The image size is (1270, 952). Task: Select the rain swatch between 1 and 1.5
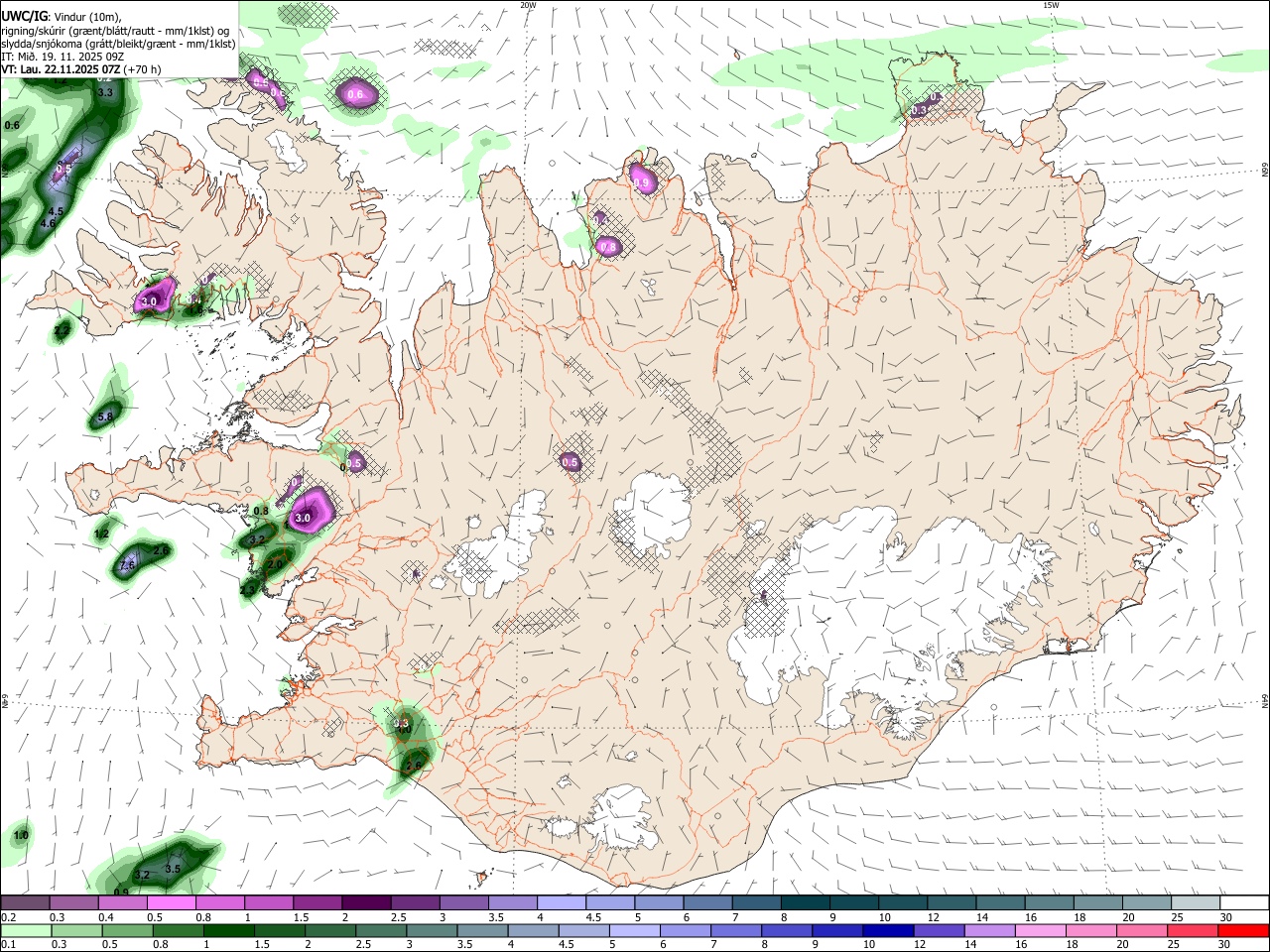(x=228, y=930)
